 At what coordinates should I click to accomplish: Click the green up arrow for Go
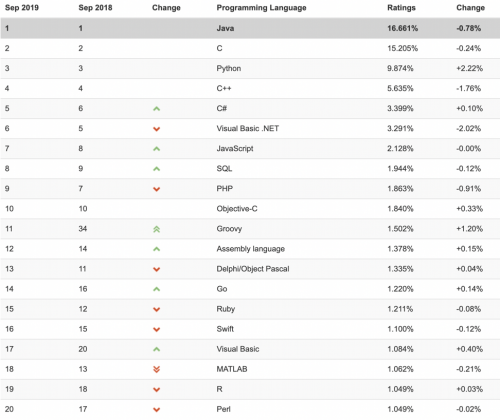tap(156, 289)
